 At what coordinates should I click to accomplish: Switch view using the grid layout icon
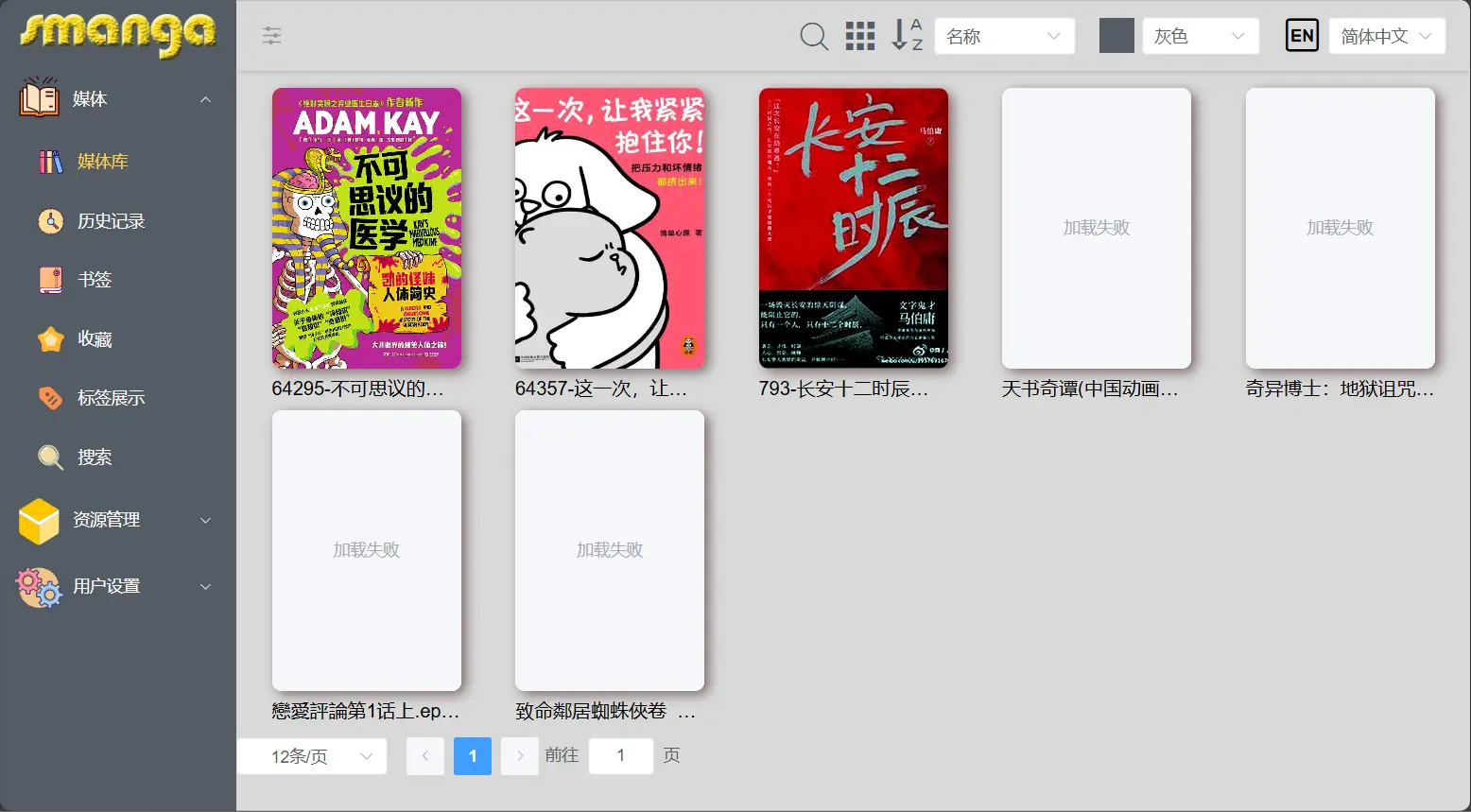pyautogui.click(x=859, y=36)
